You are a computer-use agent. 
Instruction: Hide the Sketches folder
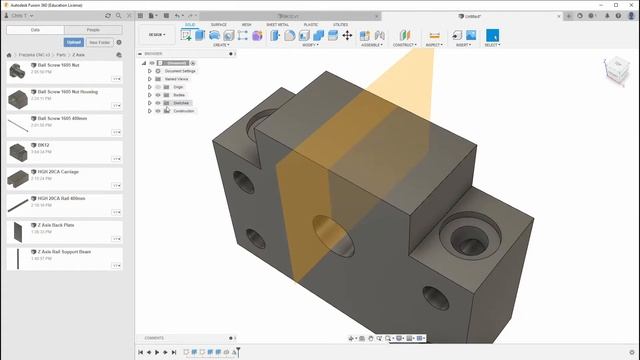point(158,103)
